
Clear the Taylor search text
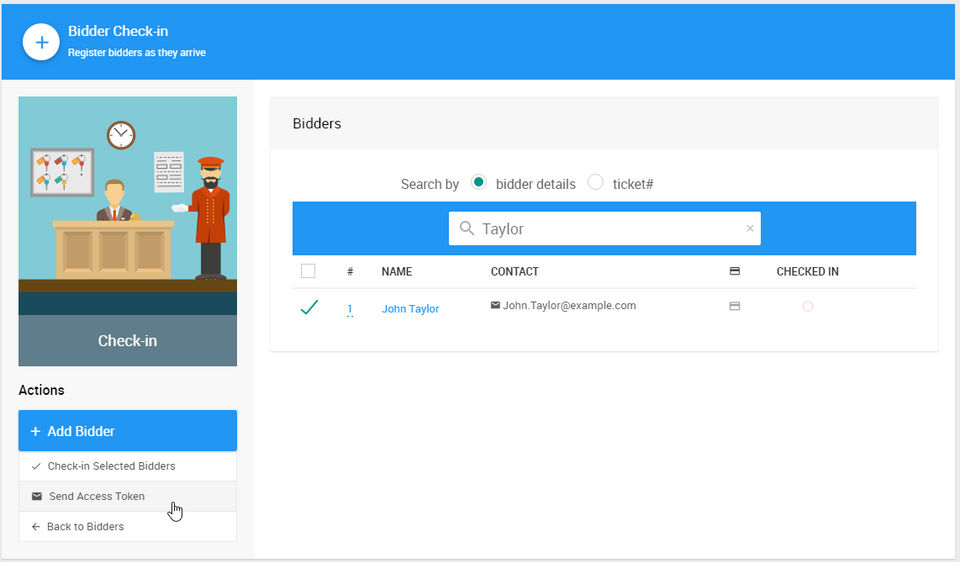[x=749, y=228]
